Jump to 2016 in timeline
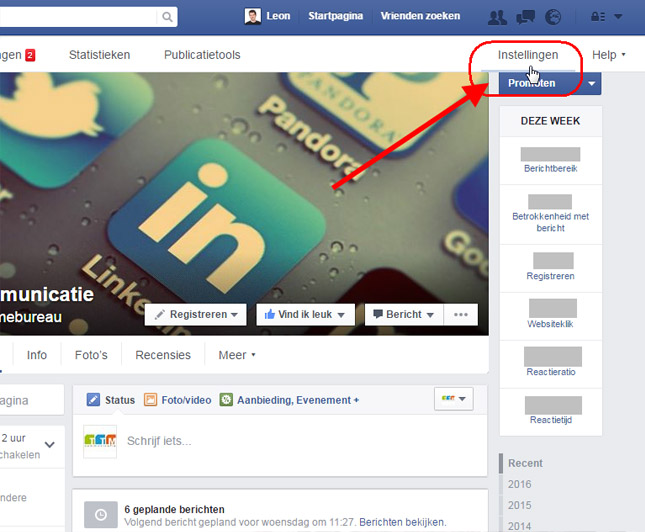The image size is (645, 532). [x=520, y=484]
